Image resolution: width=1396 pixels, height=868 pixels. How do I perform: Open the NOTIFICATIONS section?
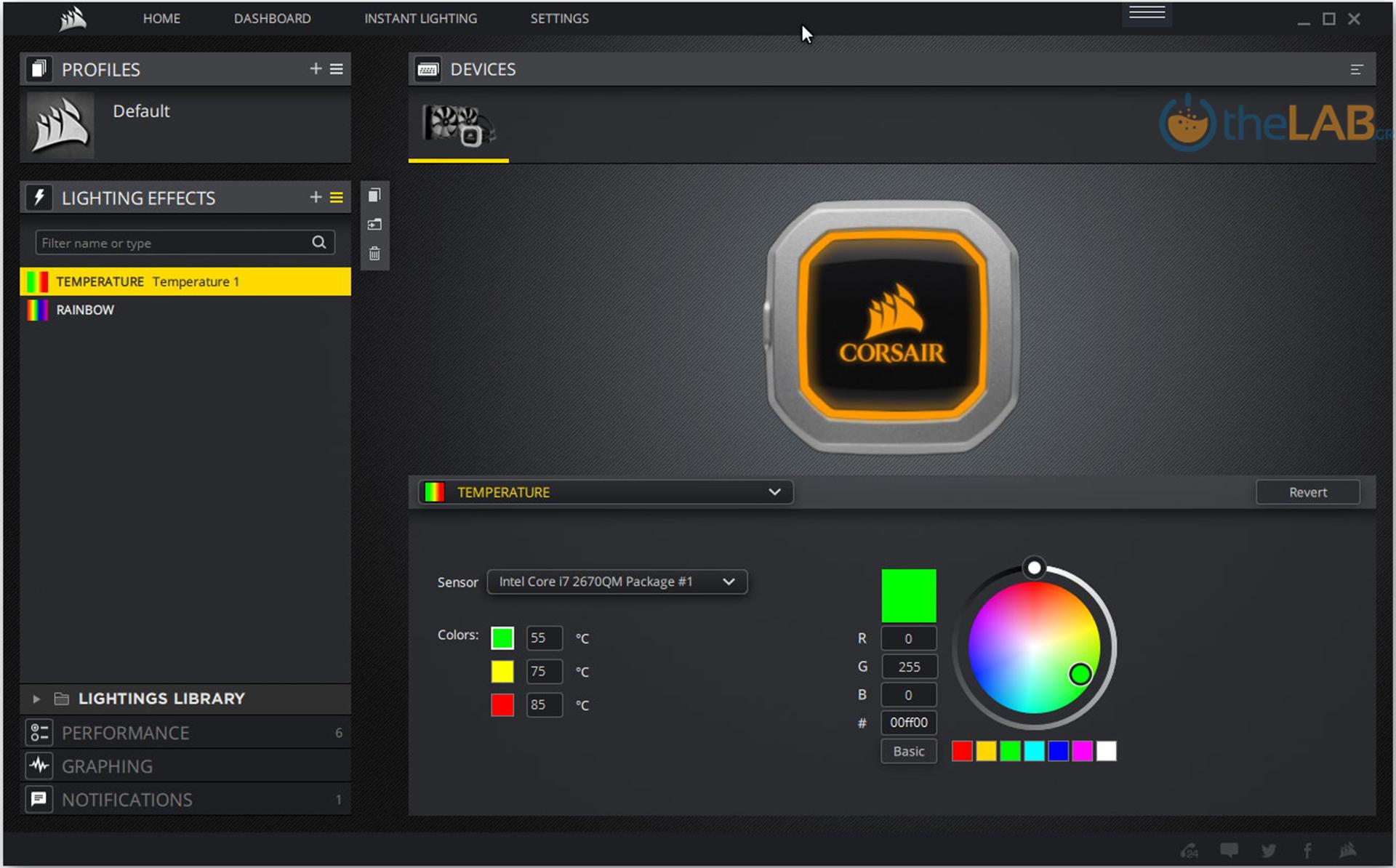(x=185, y=800)
